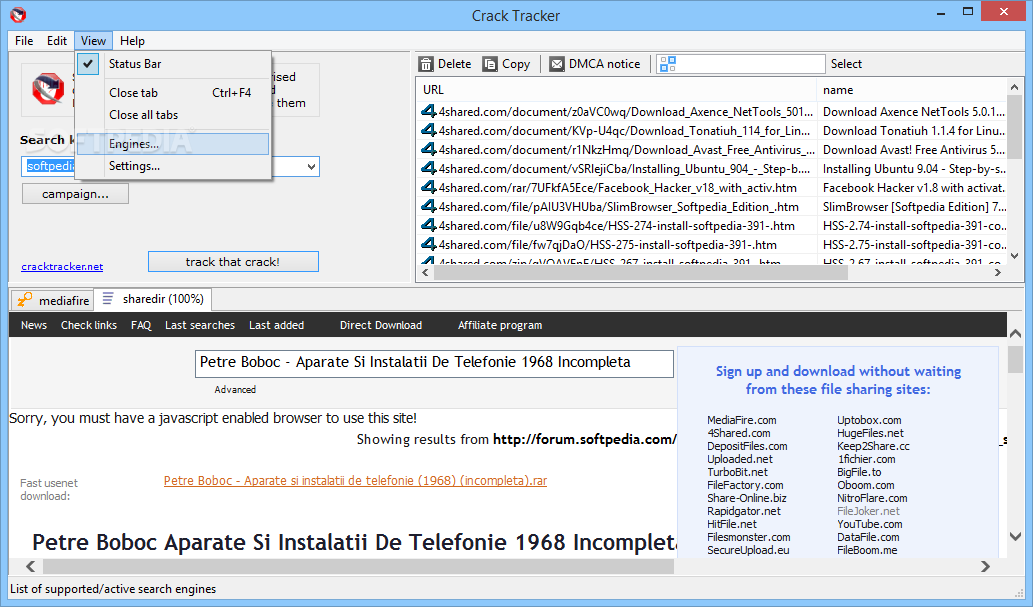Click 4shared icon of HSS-275 row

[429, 245]
